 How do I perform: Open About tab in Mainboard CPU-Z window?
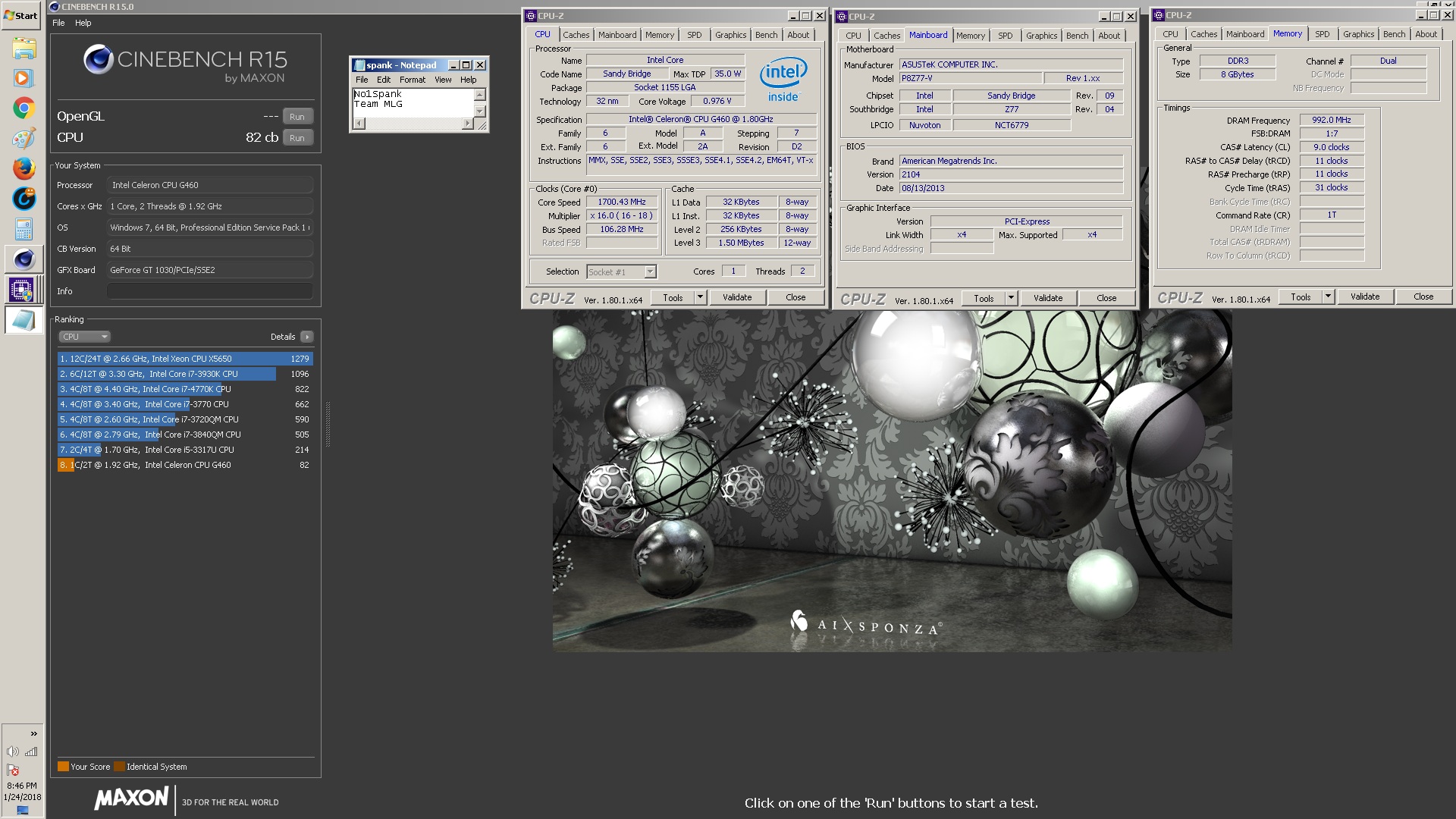pos(1109,36)
